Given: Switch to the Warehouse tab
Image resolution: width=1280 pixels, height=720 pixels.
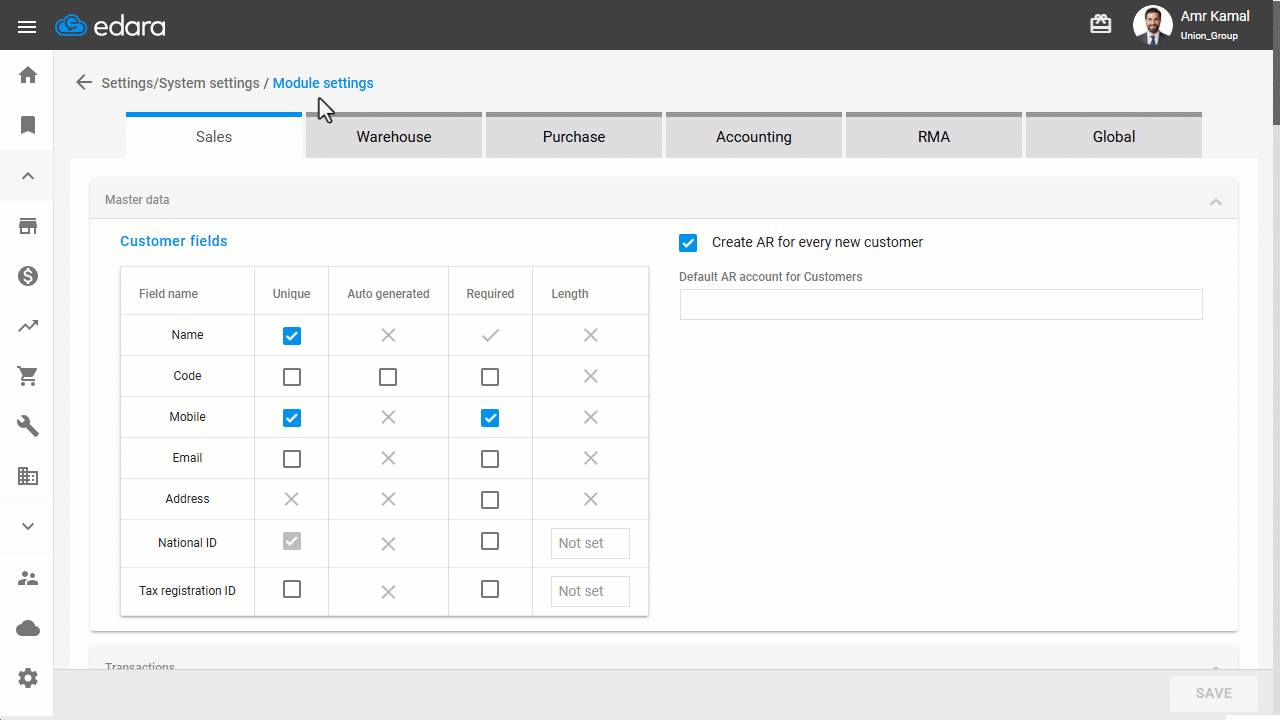Looking at the screenshot, I should 394,135.
